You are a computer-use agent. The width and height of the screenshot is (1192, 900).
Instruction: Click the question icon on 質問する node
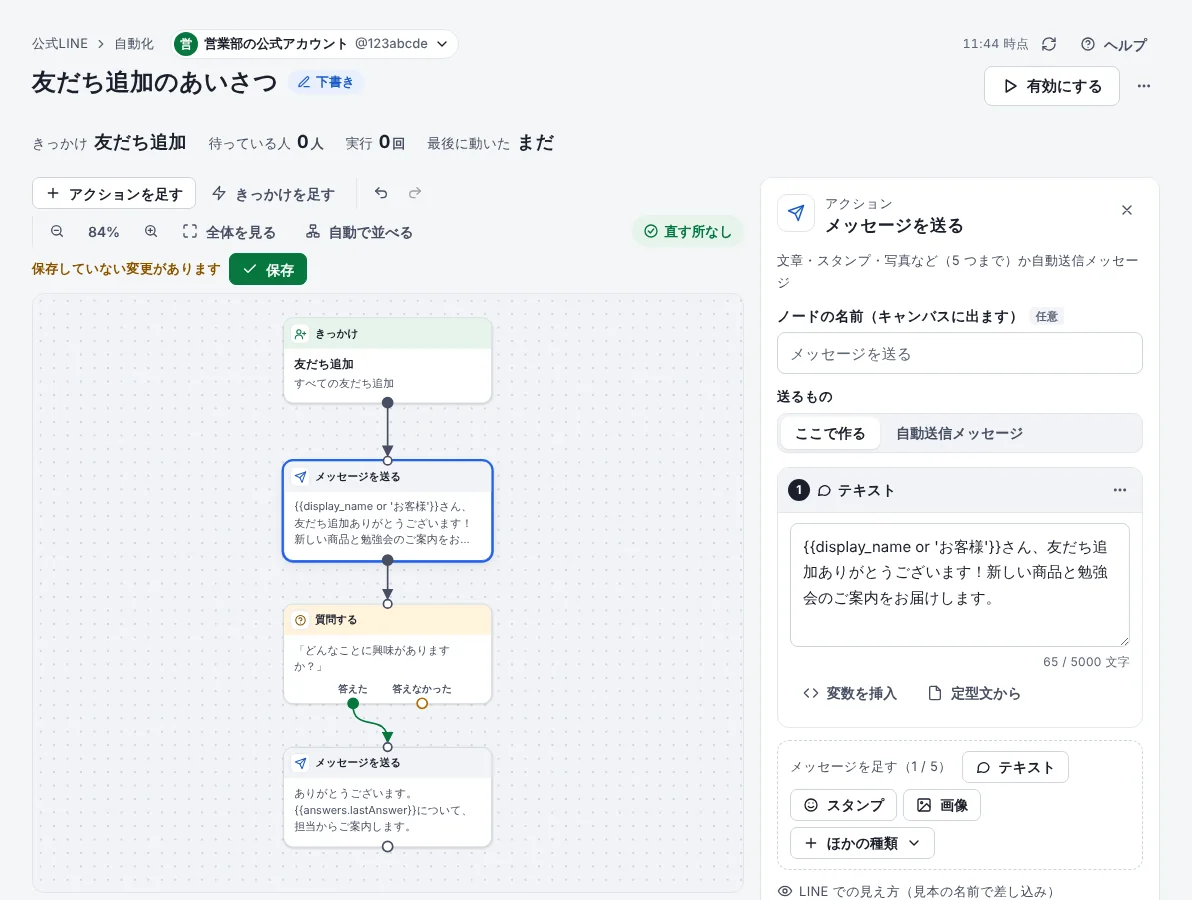pos(301,620)
